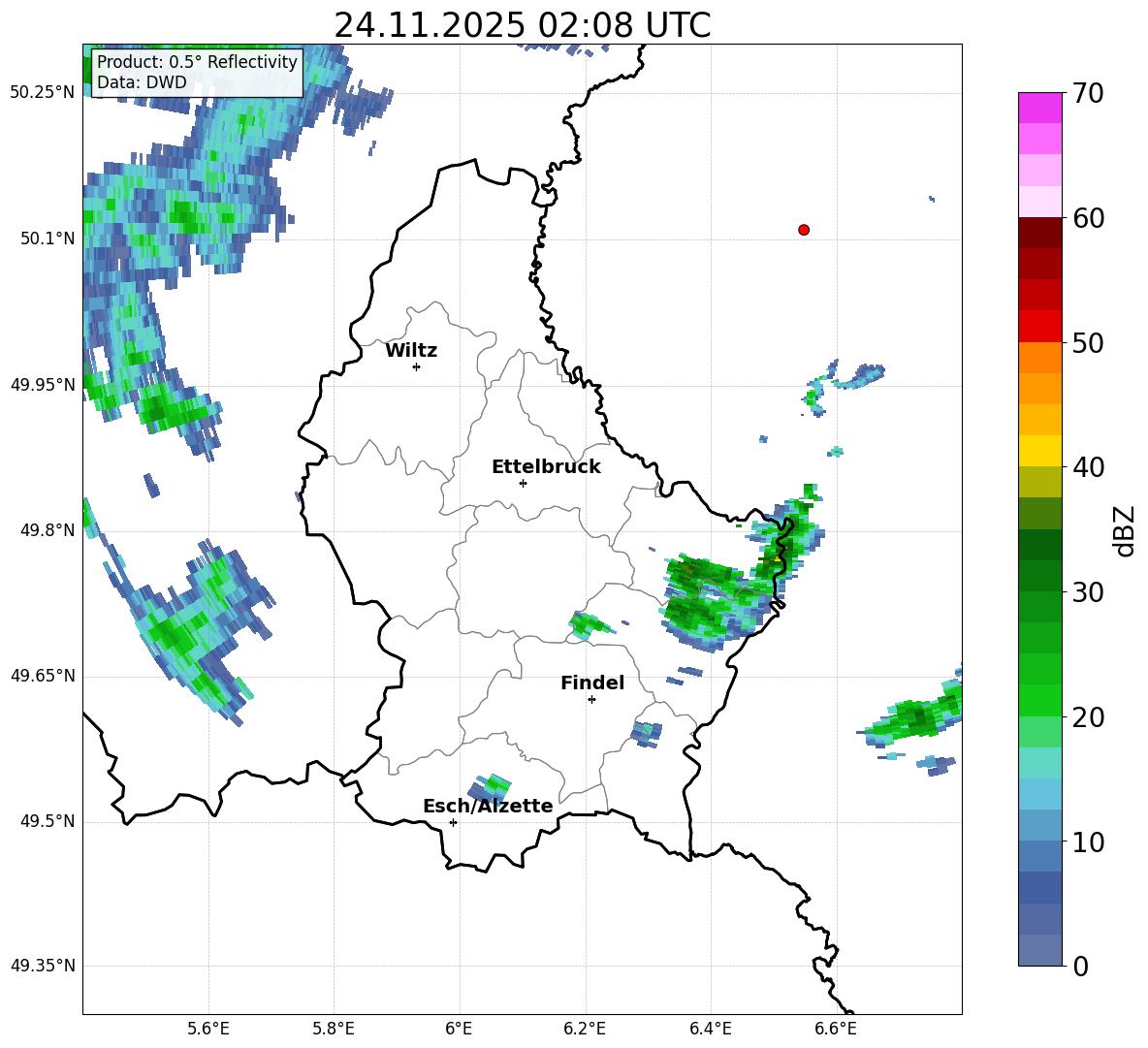Click the colorbar tick label 20
This screenshot has height=1048, width=1148.
[x=1088, y=717]
